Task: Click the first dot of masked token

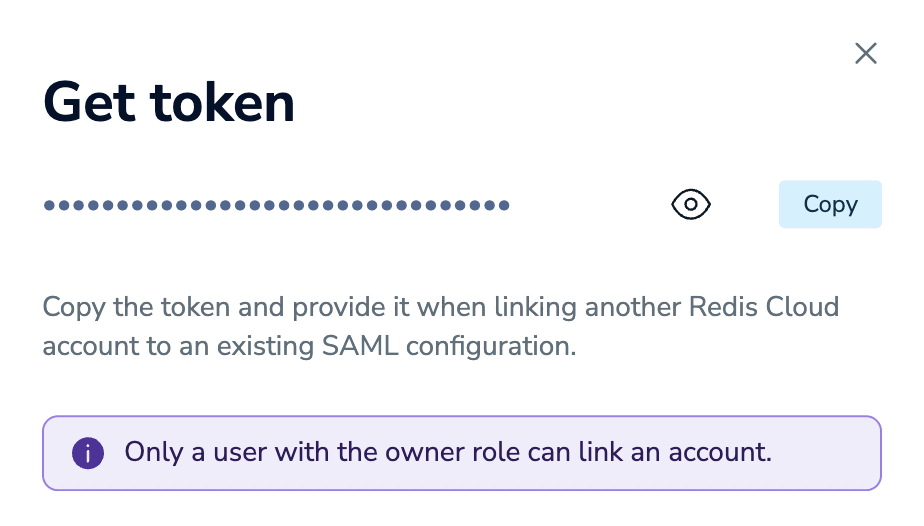Action: [x=48, y=206]
